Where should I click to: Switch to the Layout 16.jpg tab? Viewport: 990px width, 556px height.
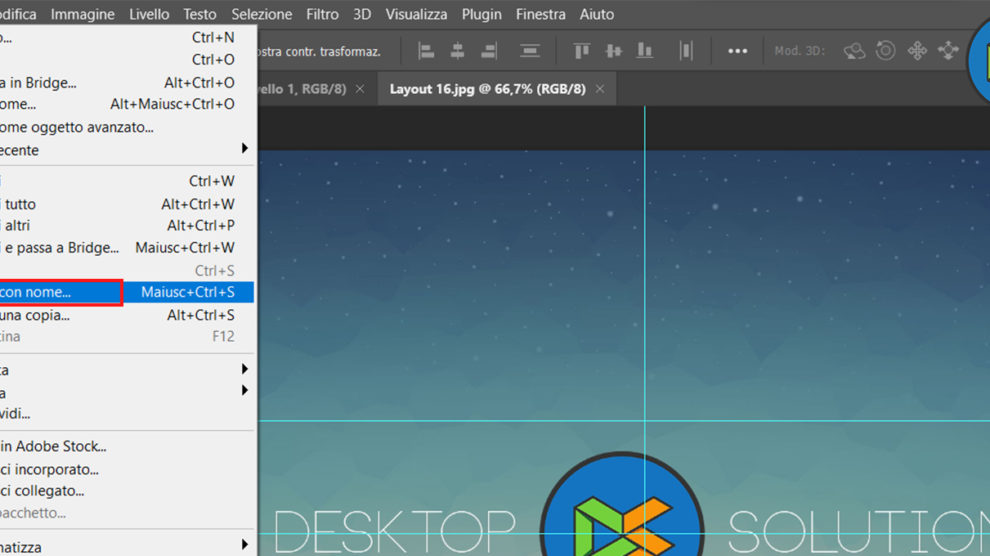(x=486, y=89)
